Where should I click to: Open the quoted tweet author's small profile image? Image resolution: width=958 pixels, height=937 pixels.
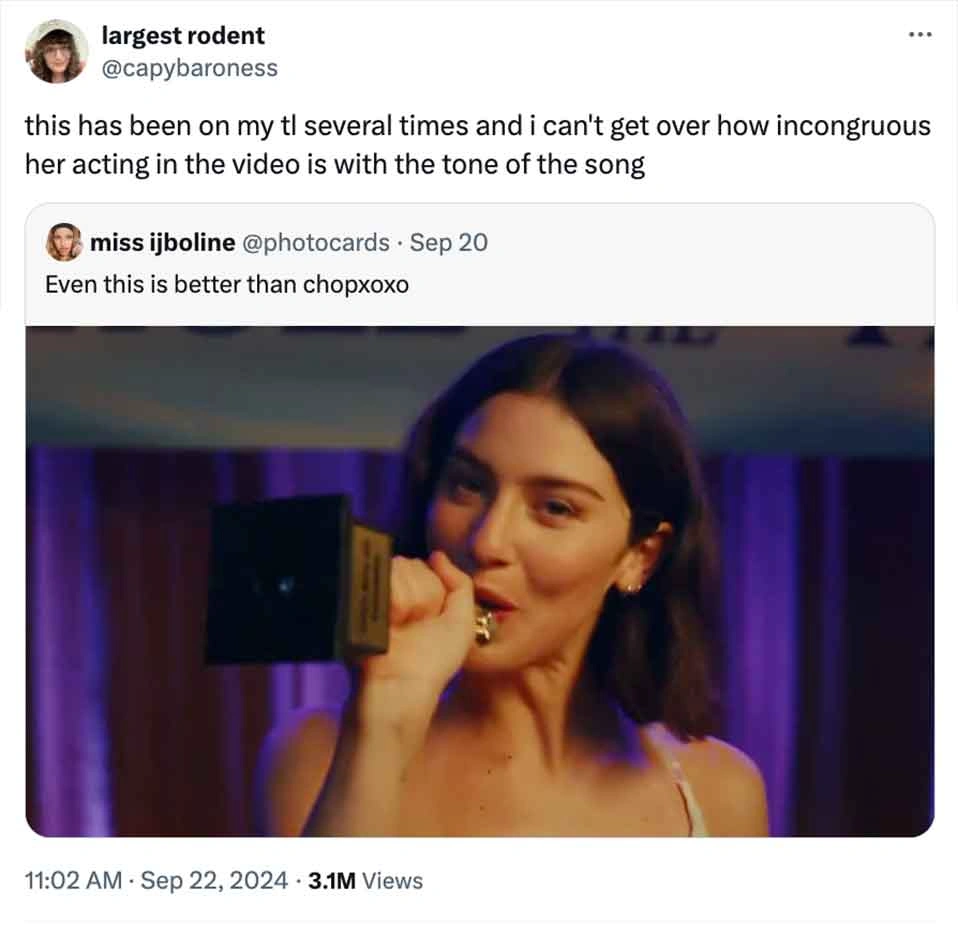point(62,242)
